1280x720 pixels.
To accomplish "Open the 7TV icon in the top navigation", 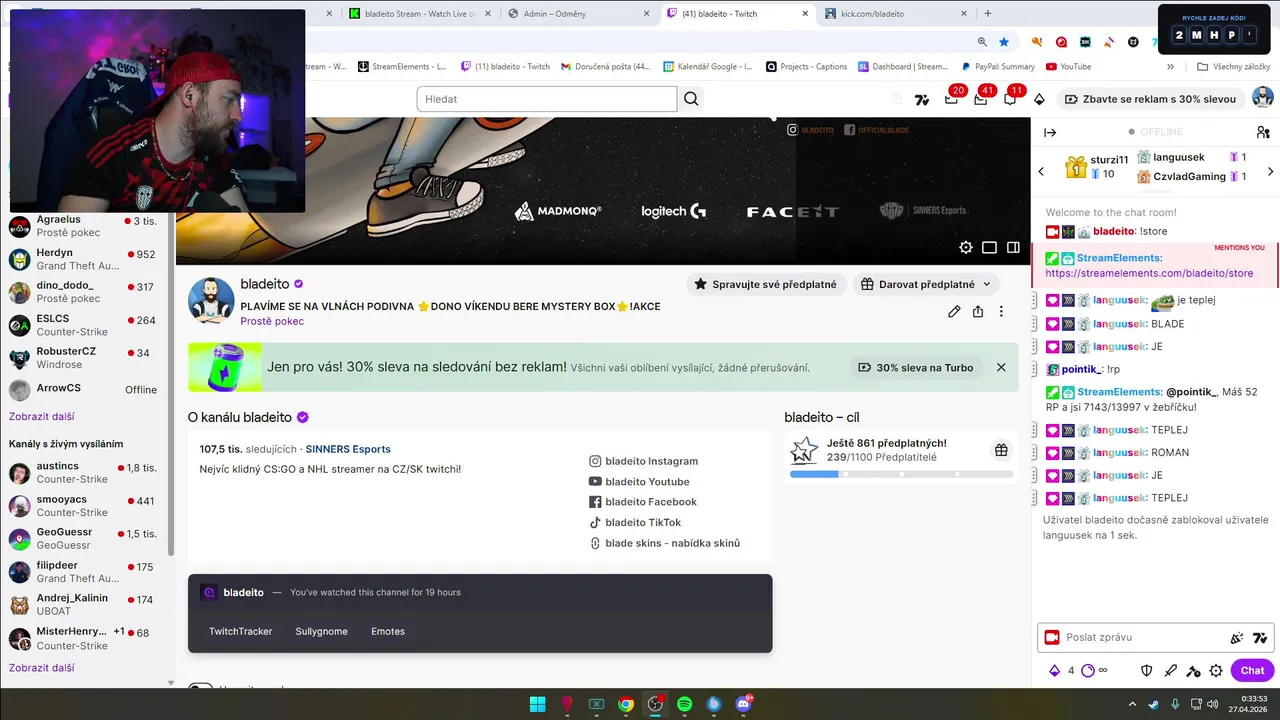I will coord(922,99).
